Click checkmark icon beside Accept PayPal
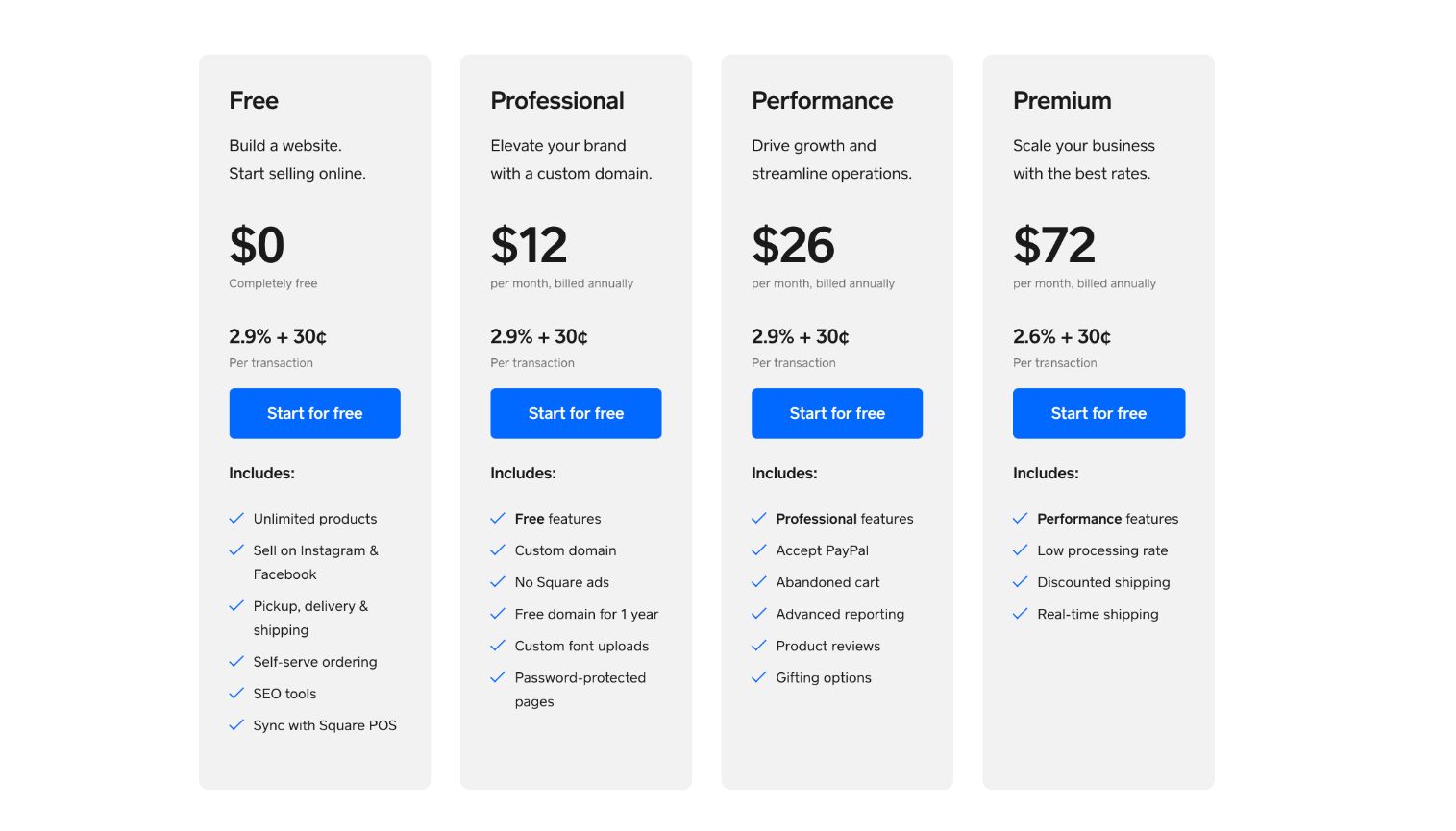 759,550
